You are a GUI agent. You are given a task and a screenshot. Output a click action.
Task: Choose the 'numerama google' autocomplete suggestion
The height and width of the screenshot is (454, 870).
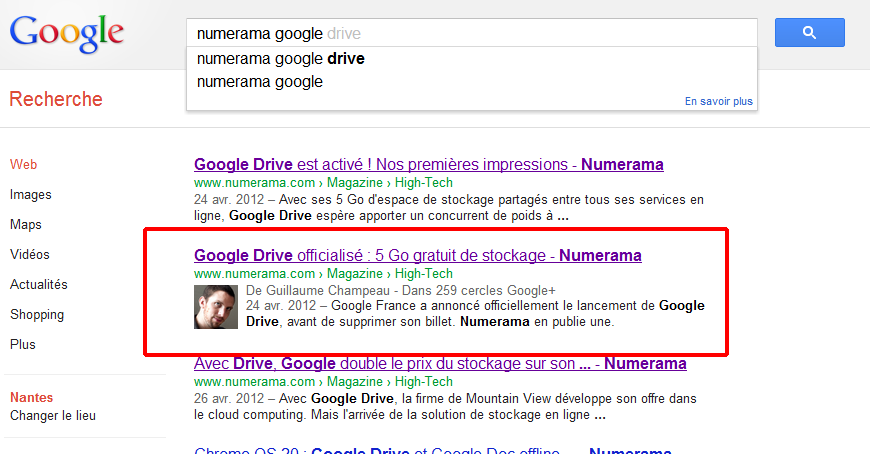(x=260, y=82)
